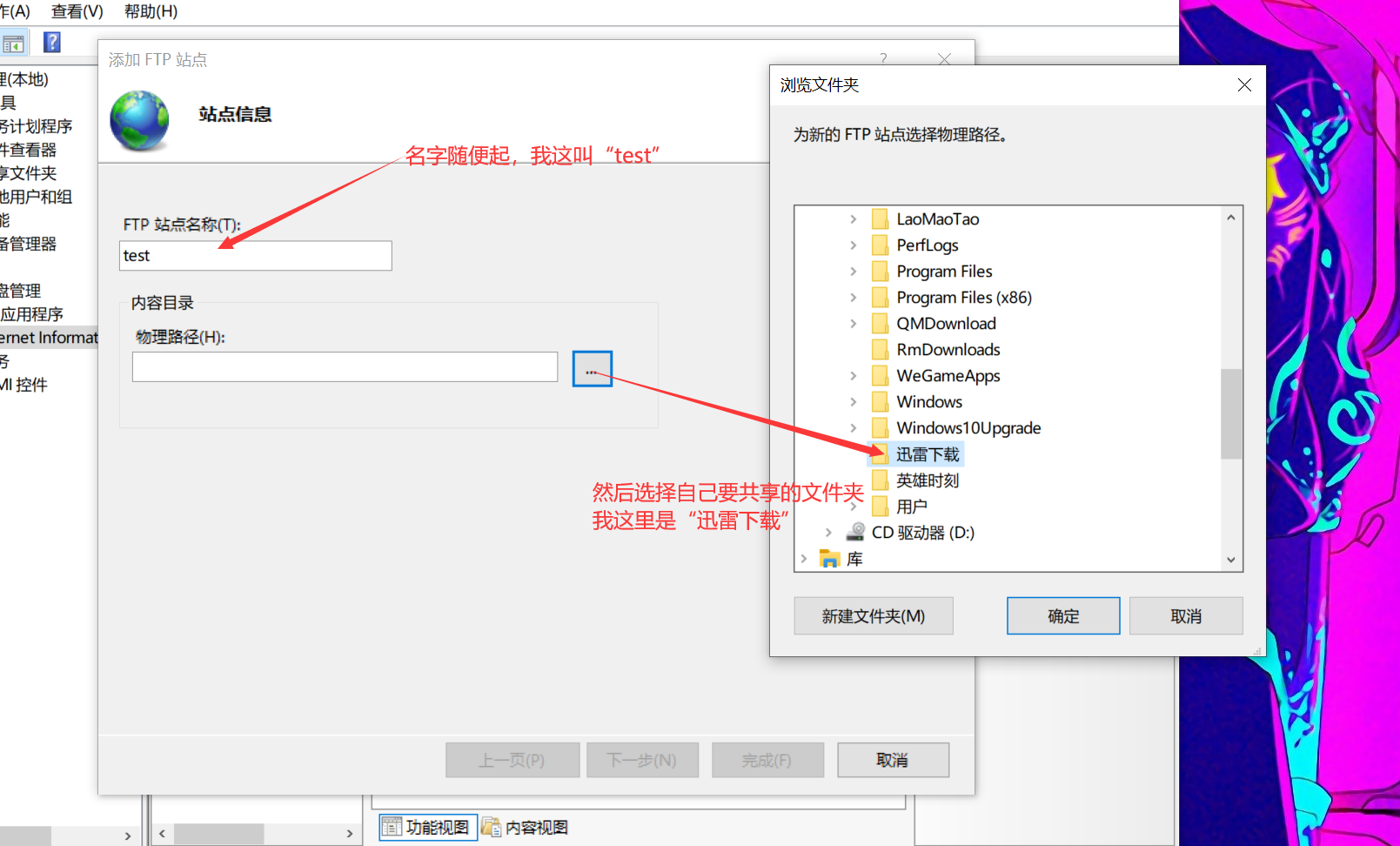Click the 内容视图 icon at bottom

[492, 827]
